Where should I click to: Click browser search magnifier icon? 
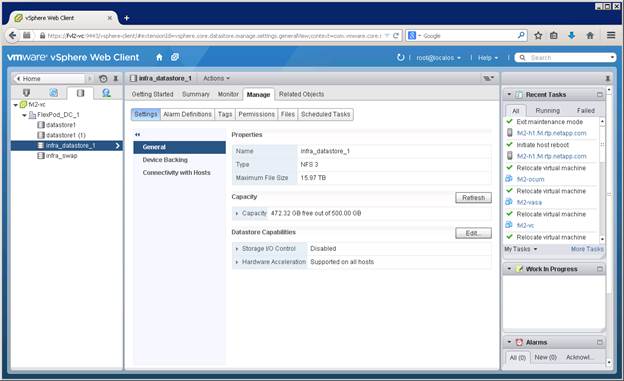pyautogui.click(x=521, y=35)
